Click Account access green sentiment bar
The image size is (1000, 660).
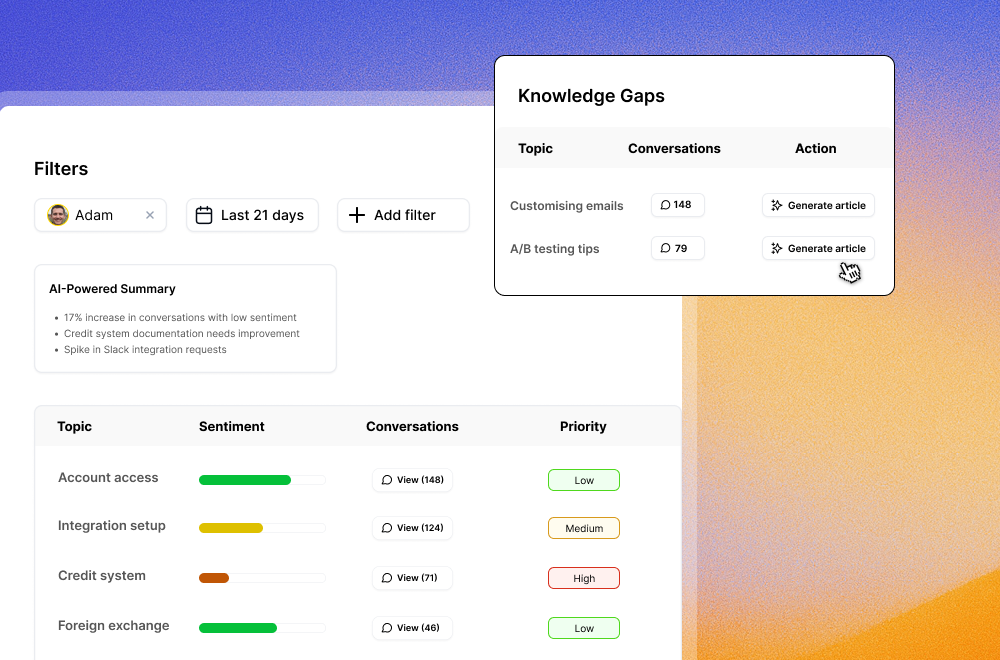[x=245, y=480]
